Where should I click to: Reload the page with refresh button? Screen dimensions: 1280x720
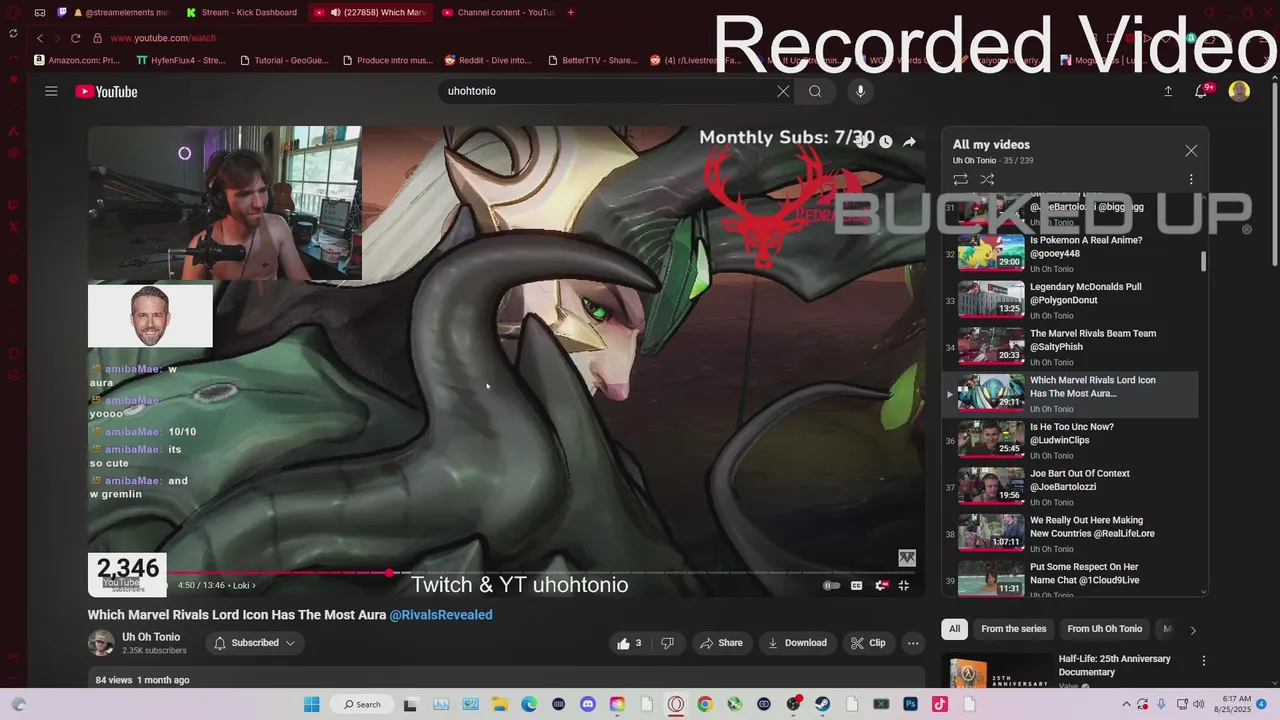pos(75,38)
